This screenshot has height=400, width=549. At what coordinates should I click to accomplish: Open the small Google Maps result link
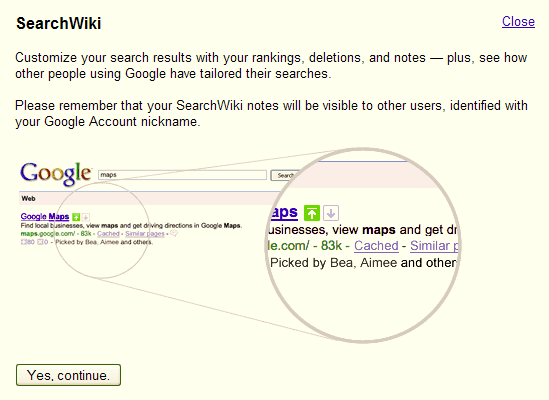(x=45, y=217)
